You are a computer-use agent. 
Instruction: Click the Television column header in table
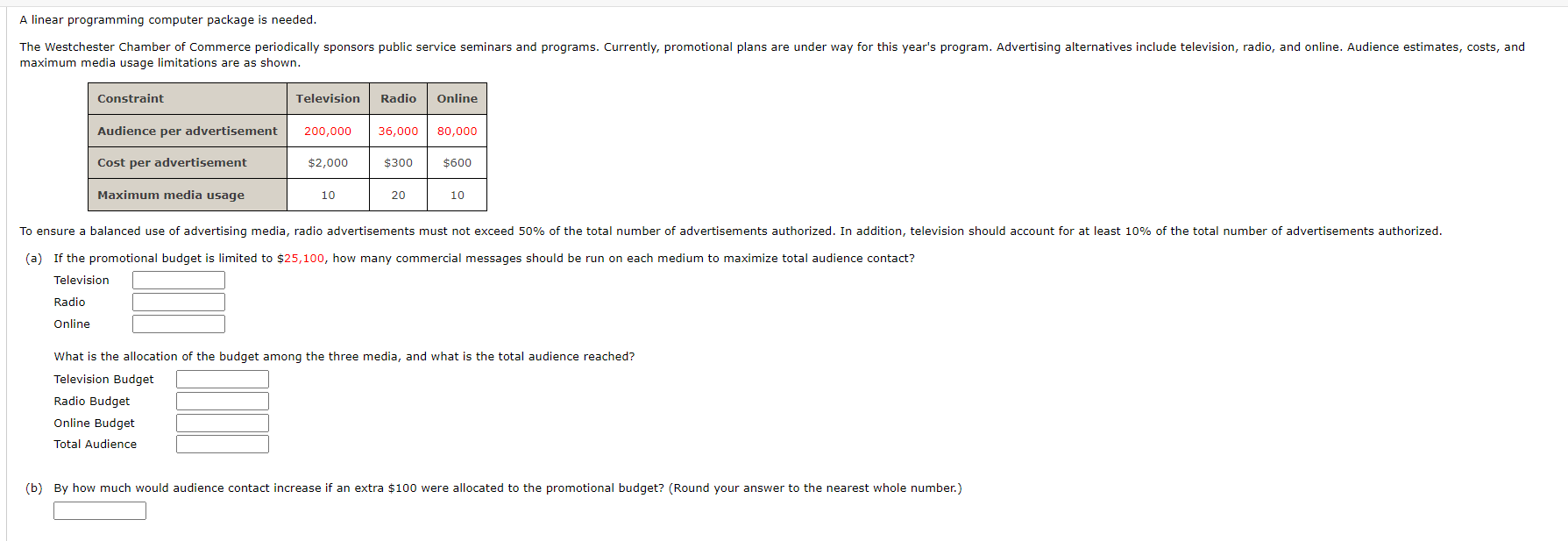point(328,98)
